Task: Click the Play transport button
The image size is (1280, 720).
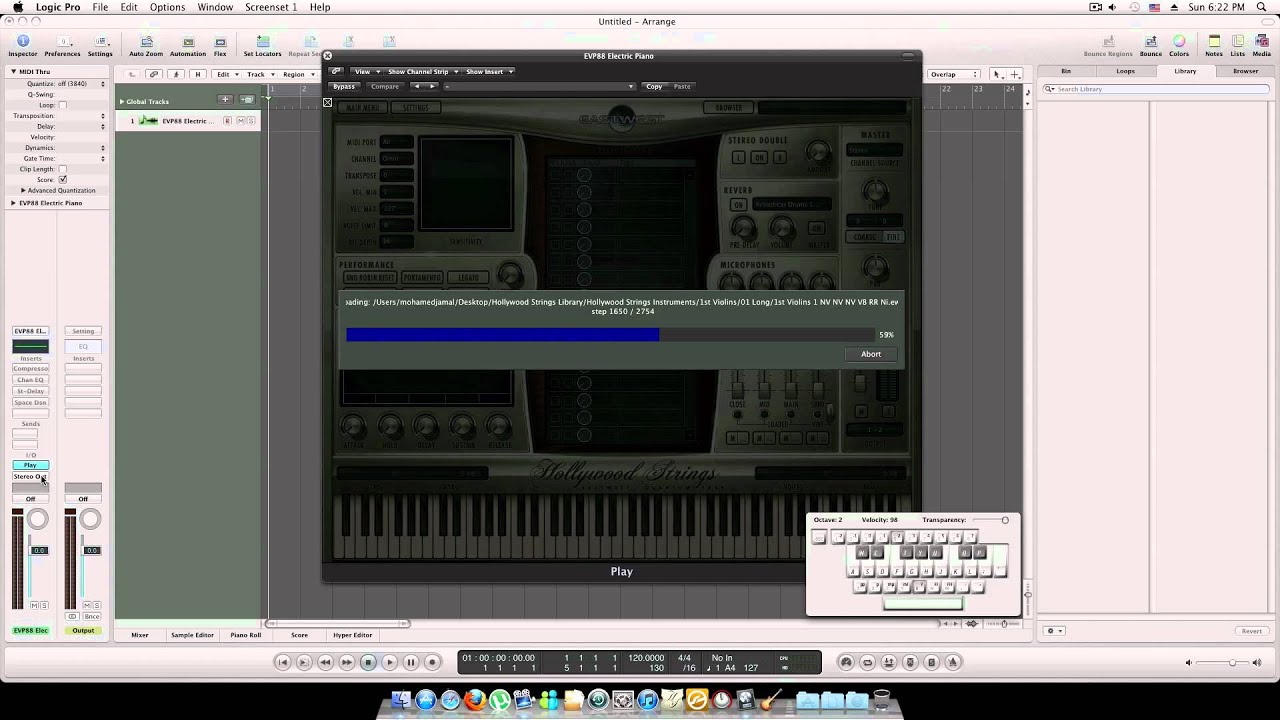Action: [390, 662]
